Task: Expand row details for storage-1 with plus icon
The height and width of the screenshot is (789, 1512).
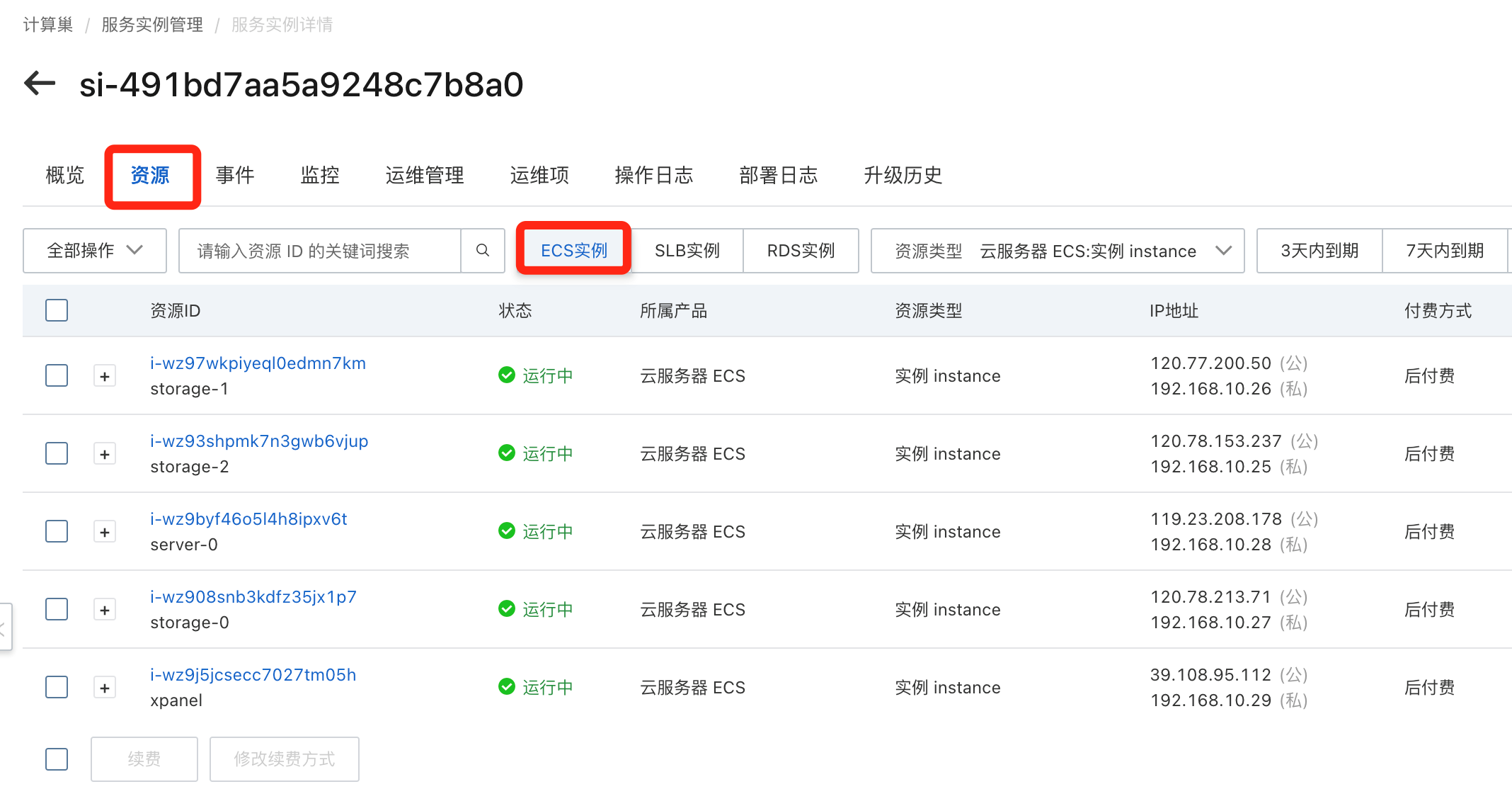Action: point(105,376)
